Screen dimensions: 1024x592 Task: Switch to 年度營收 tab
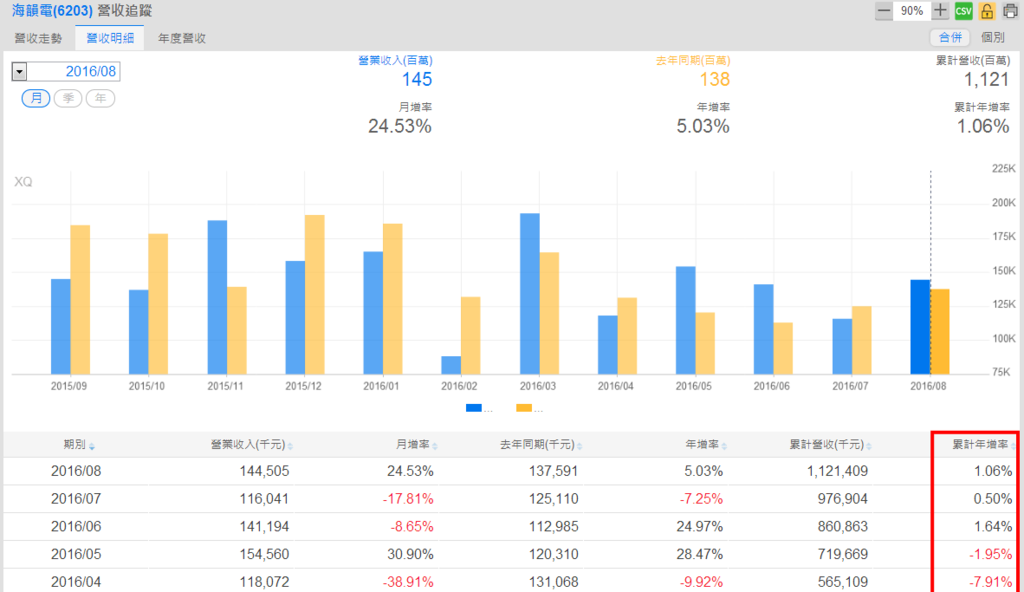(182, 38)
